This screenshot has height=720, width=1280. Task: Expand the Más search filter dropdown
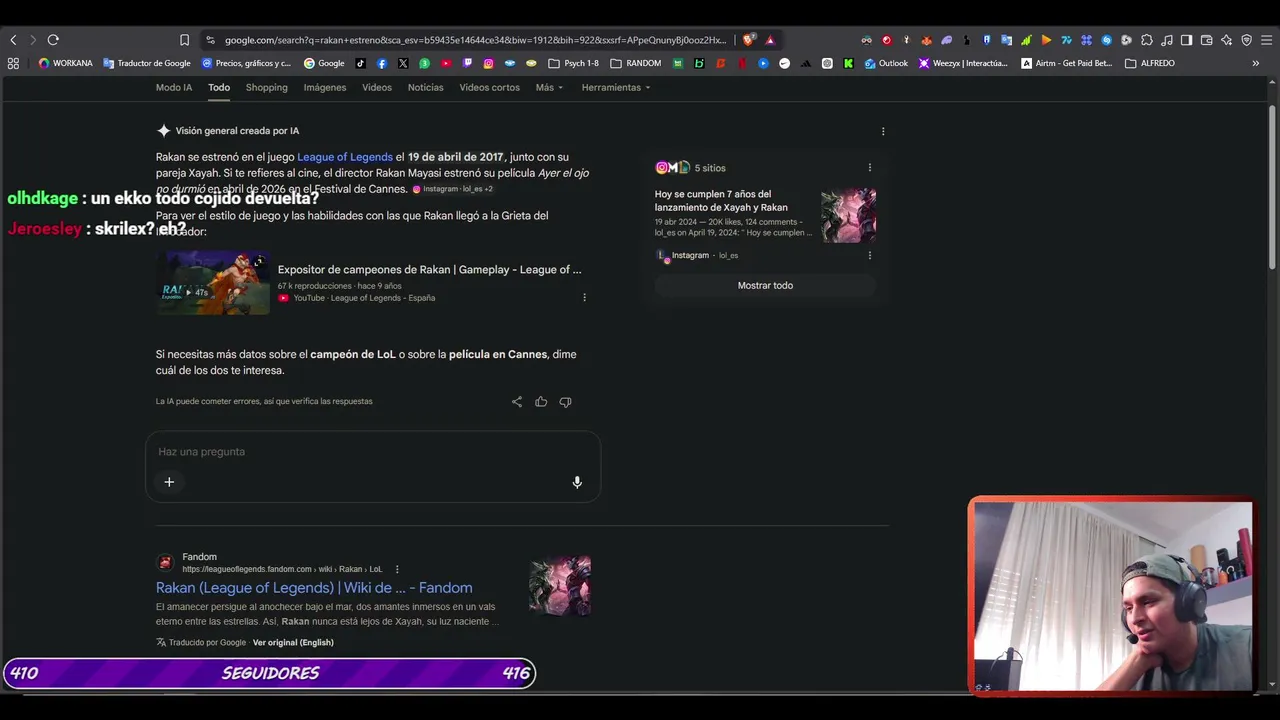549,87
